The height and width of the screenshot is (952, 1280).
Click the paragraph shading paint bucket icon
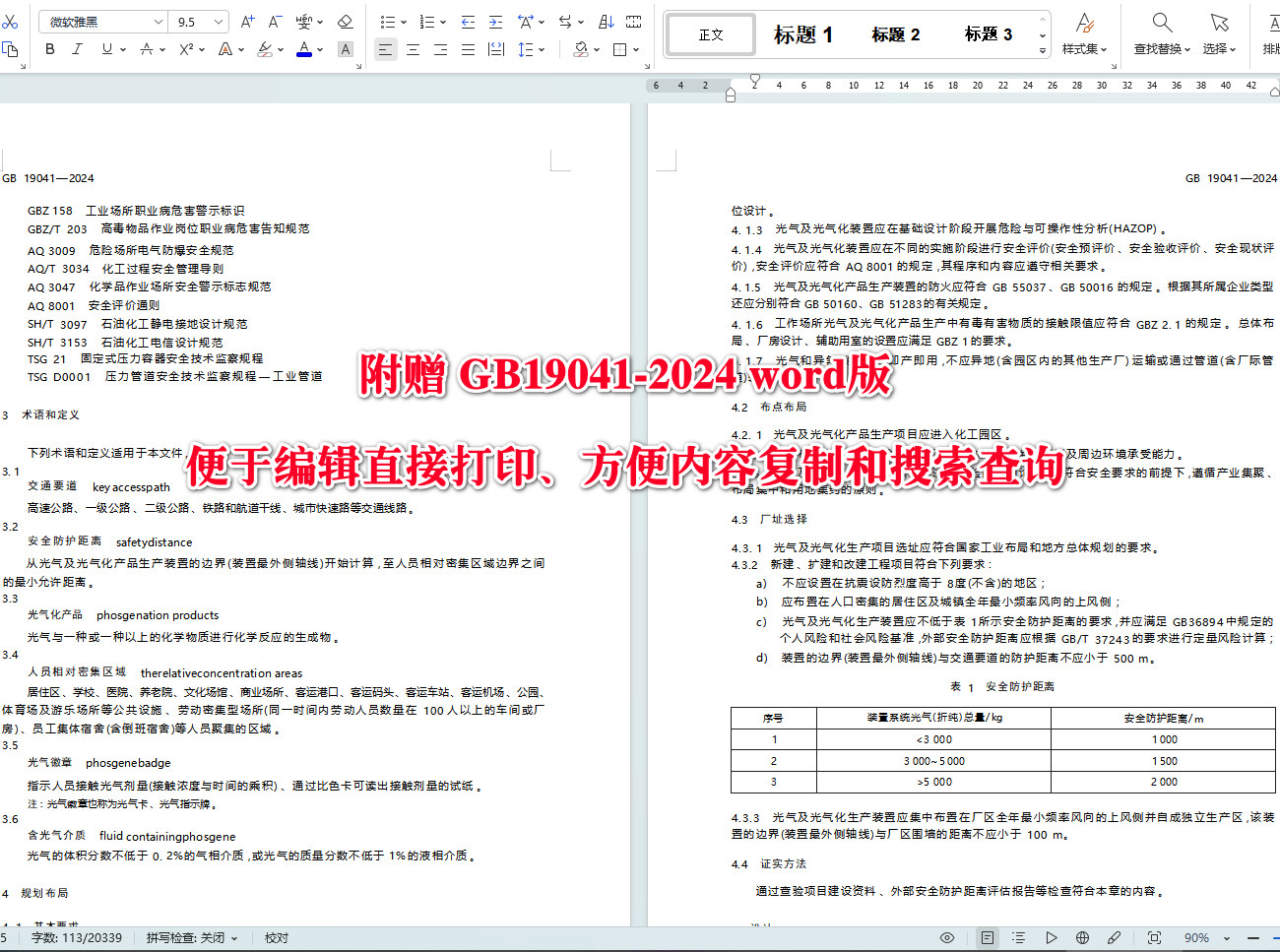coord(581,48)
